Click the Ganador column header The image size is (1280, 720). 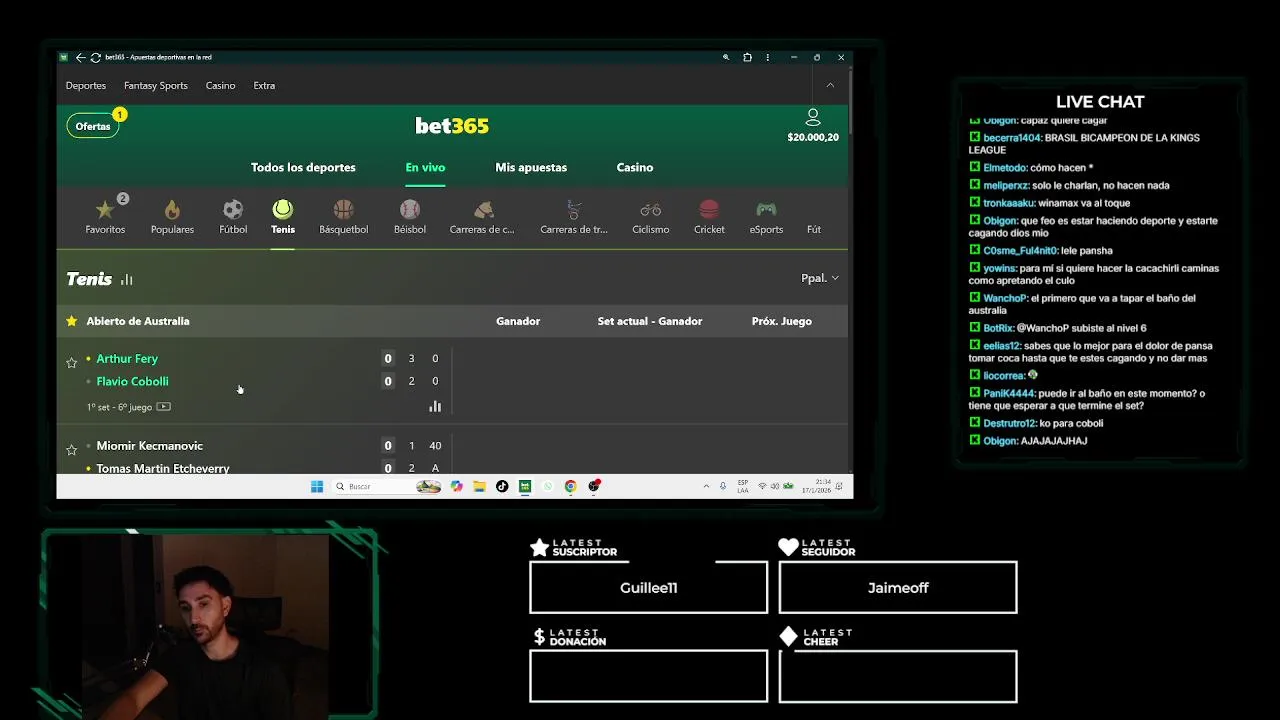518,321
